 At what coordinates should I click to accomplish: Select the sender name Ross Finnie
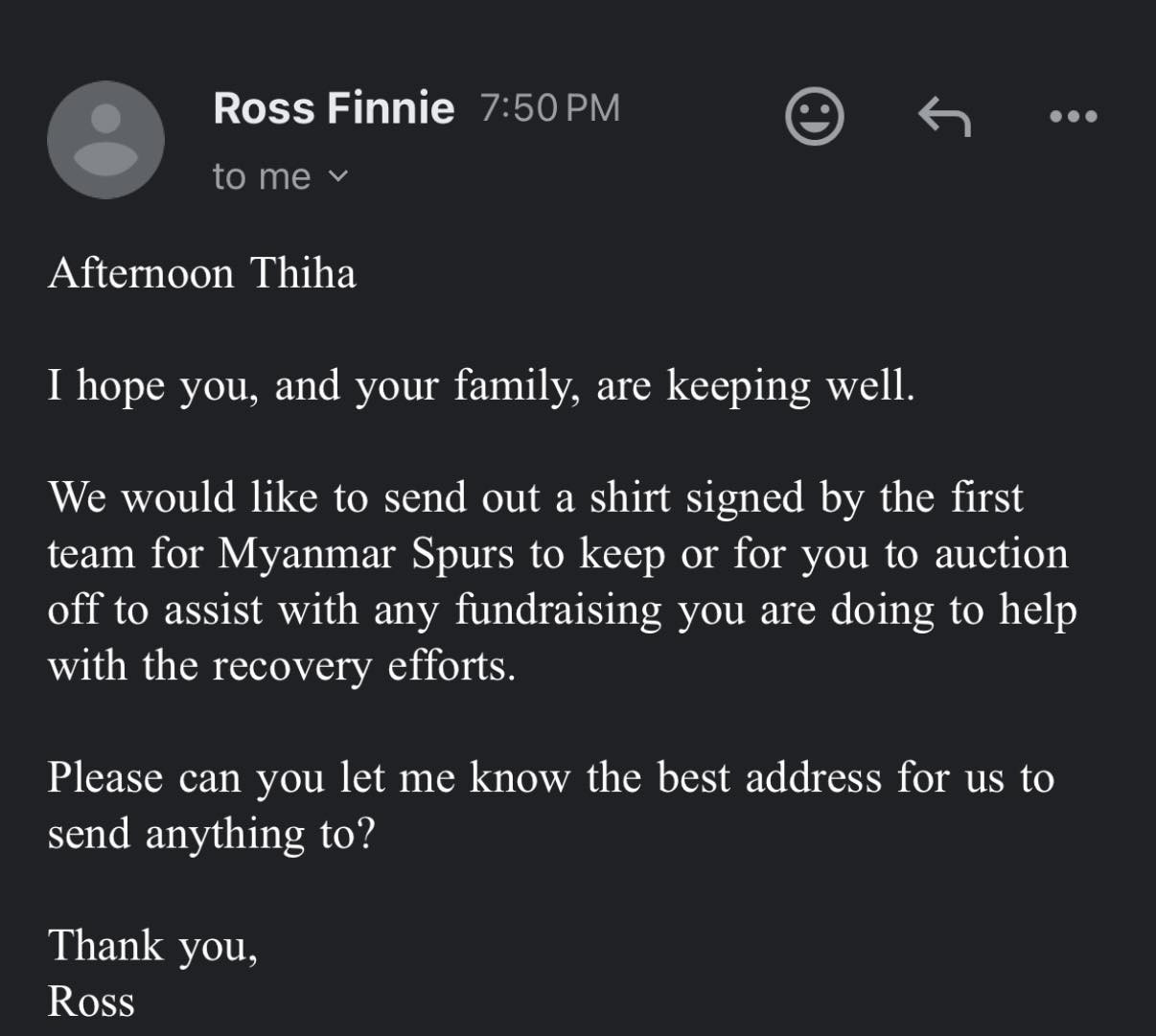point(334,107)
